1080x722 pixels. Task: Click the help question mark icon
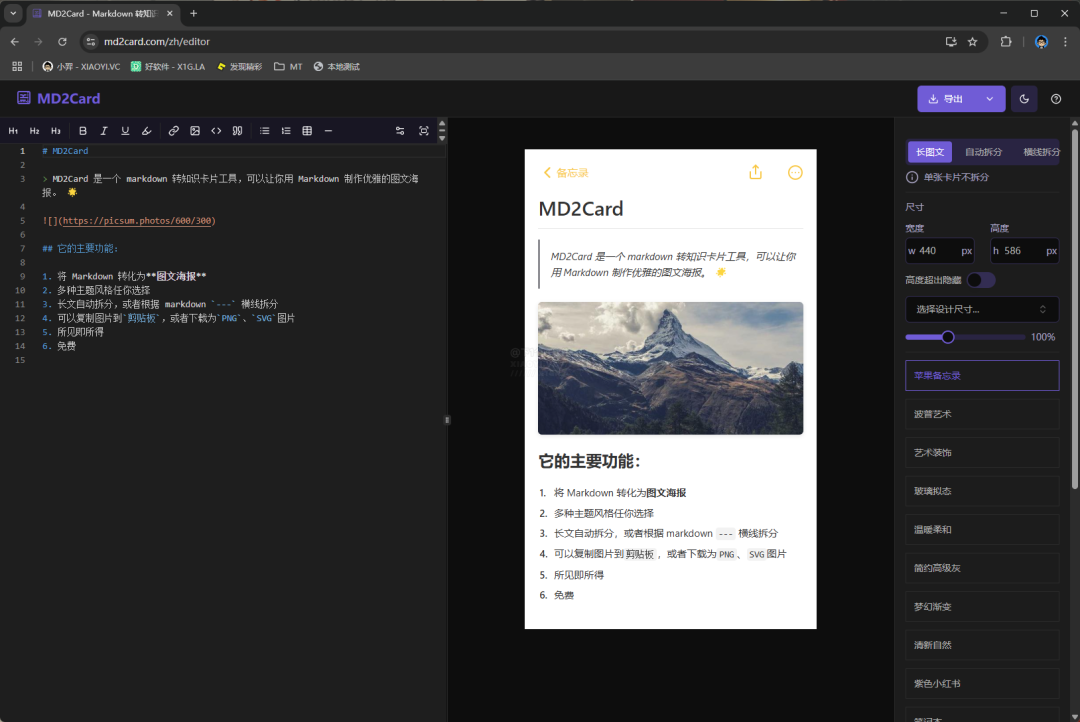[x=1056, y=99]
